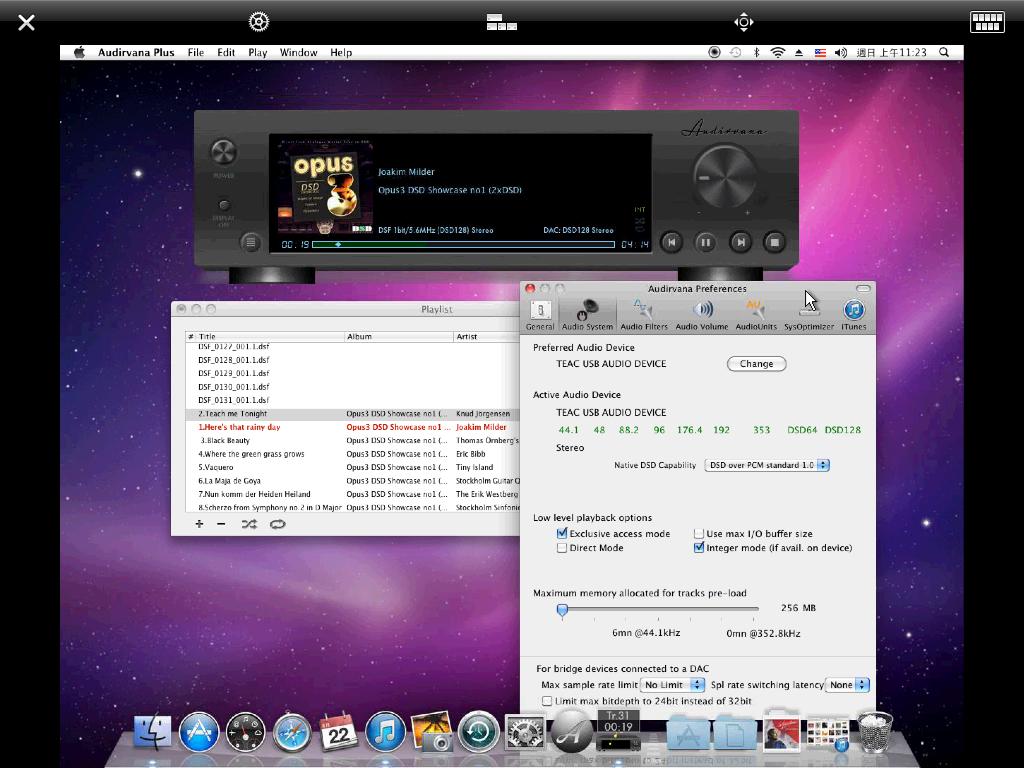Toggle shuffle in the Playlist window

pyautogui.click(x=249, y=524)
